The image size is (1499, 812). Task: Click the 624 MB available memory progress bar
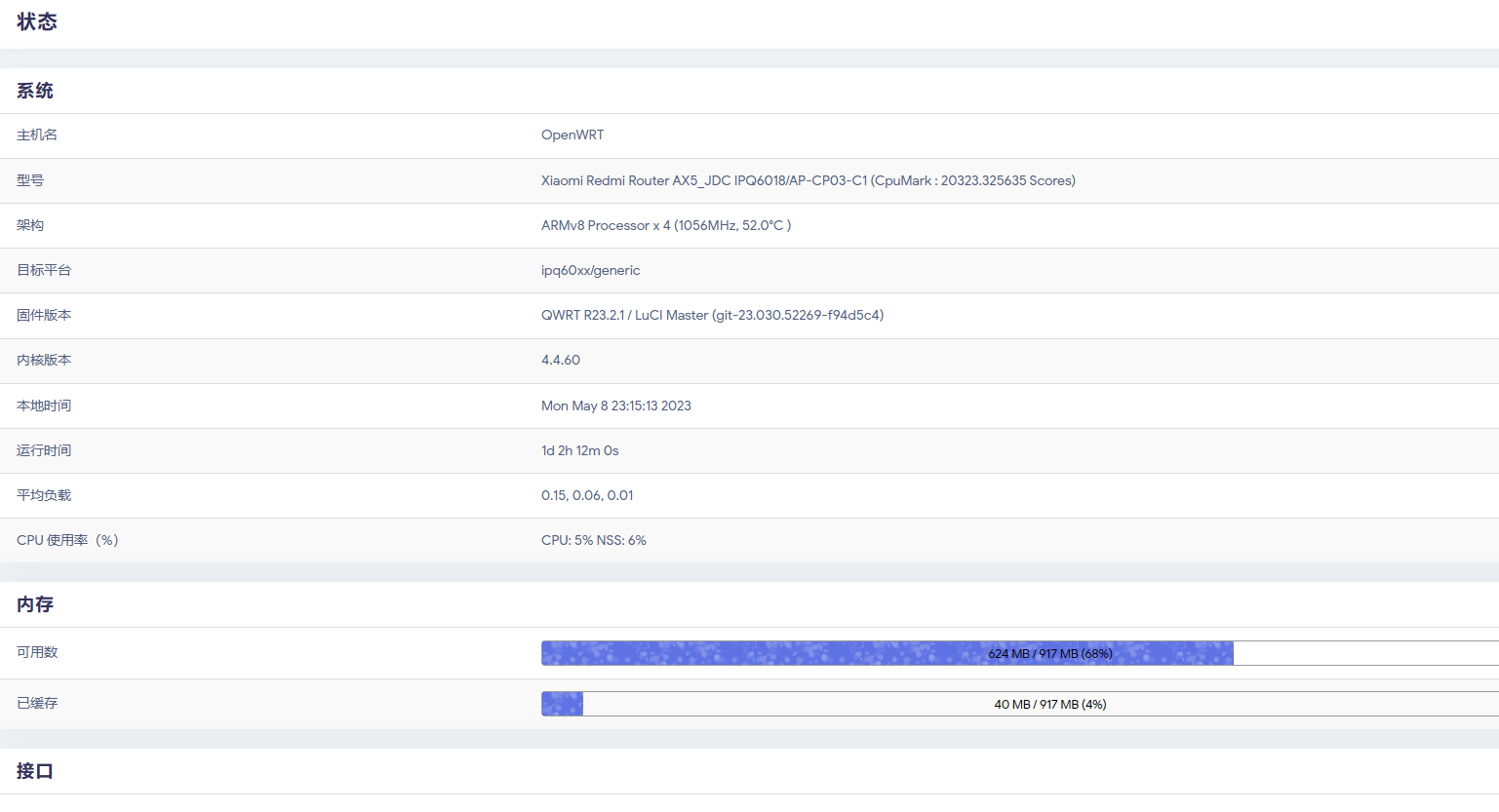click(1019, 653)
